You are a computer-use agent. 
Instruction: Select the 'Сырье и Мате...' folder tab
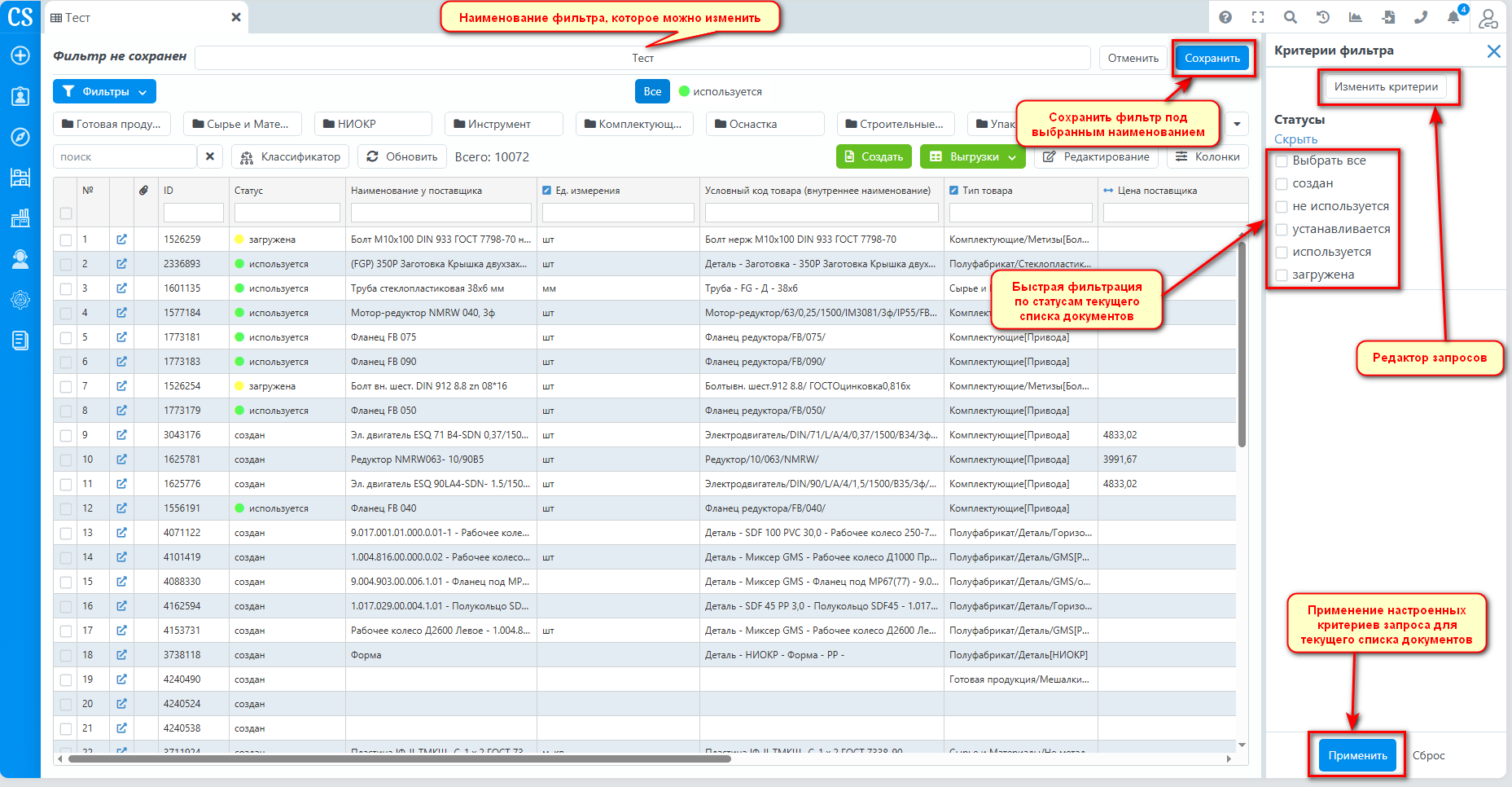[241, 124]
